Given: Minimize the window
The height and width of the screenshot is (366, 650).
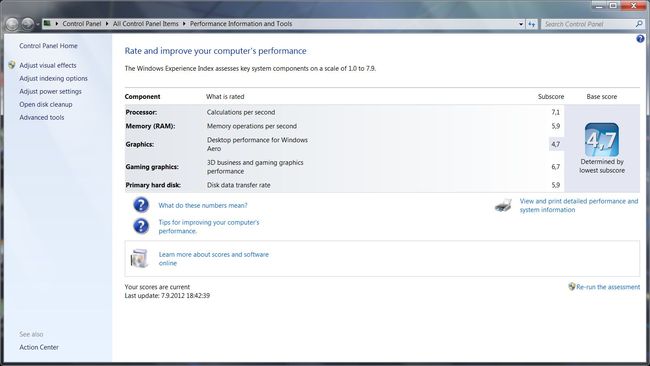Looking at the screenshot, I should click(x=599, y=5).
